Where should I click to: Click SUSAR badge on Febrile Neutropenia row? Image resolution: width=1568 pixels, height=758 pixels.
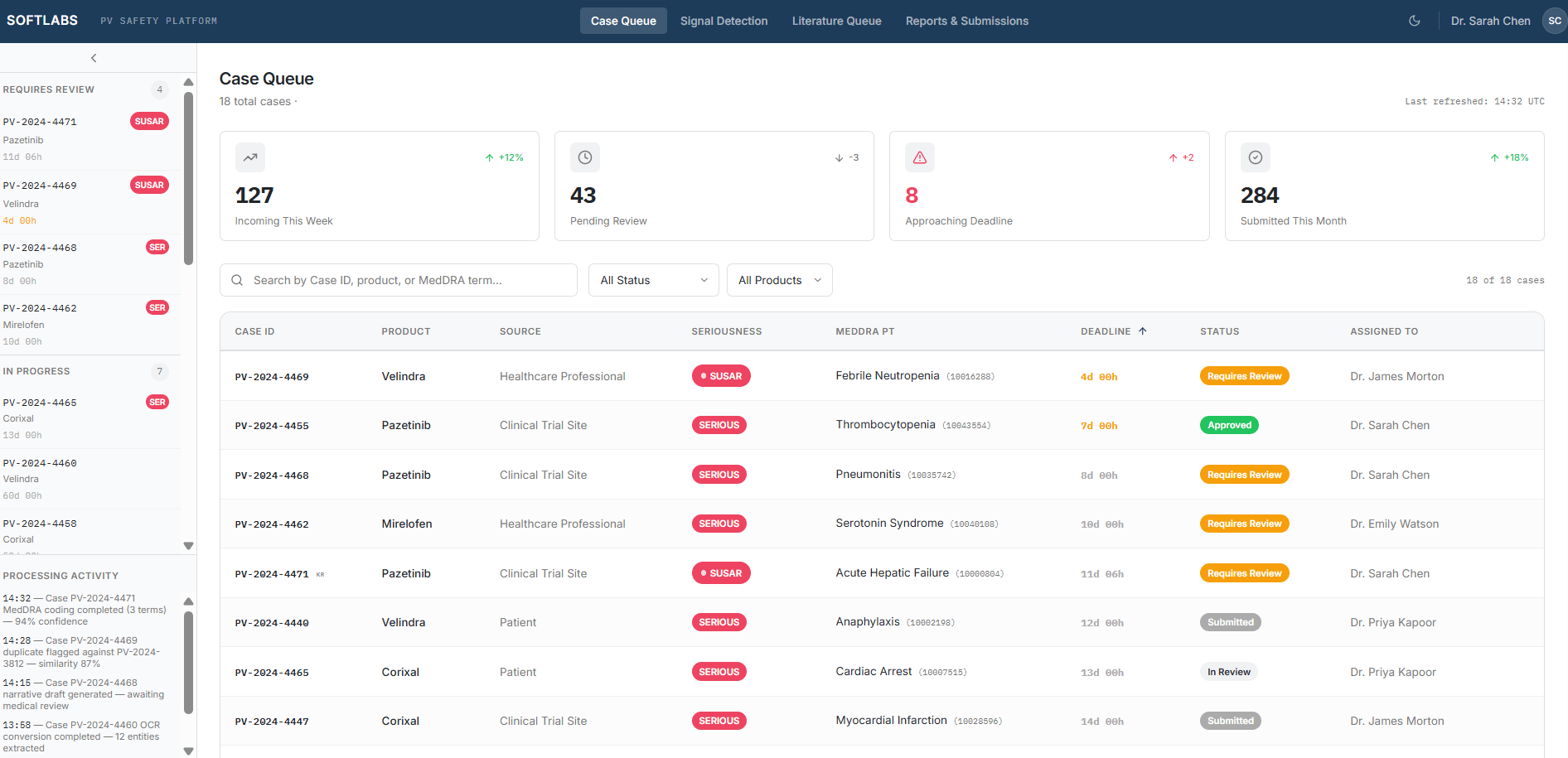tap(721, 376)
